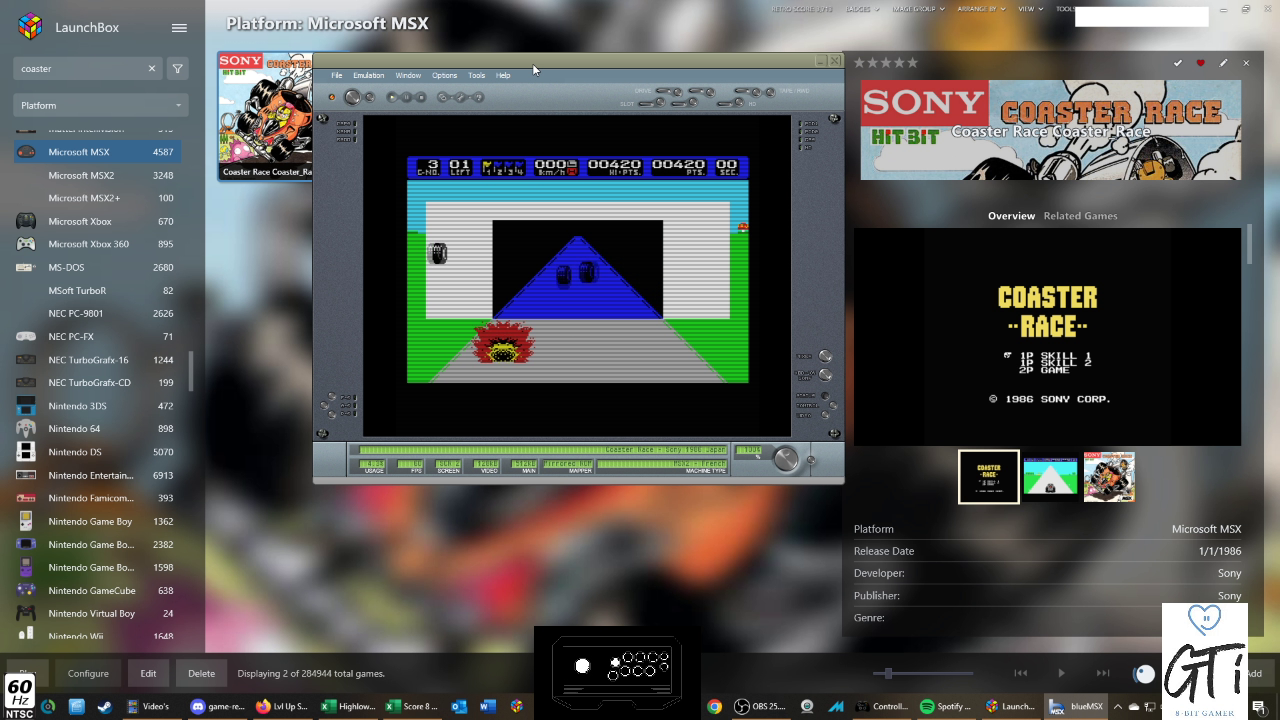Switch to the Related Games tab
1280x720 pixels.
(1080, 216)
